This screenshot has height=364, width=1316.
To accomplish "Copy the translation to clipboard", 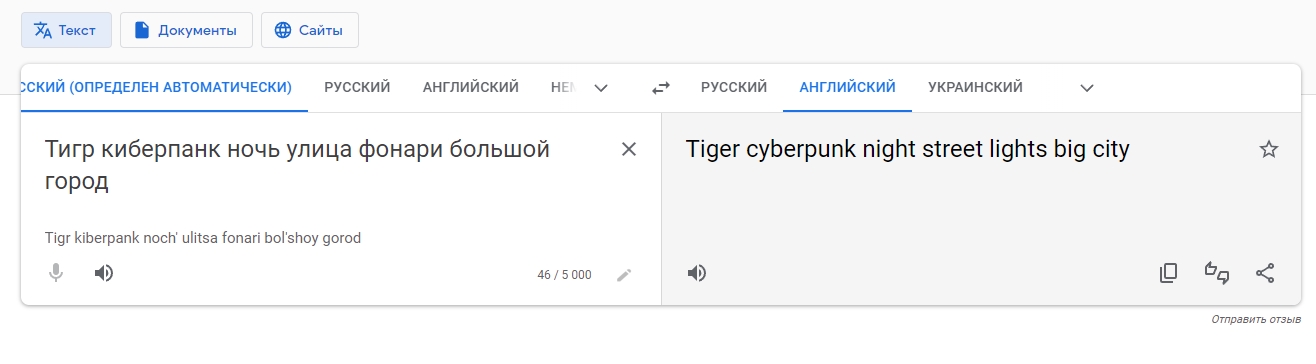I will [1168, 273].
